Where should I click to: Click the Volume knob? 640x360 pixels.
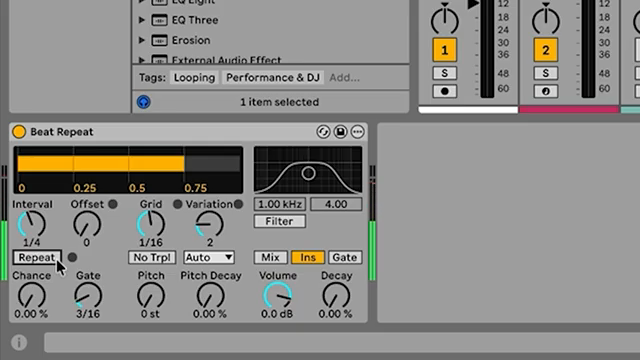tap(278, 296)
